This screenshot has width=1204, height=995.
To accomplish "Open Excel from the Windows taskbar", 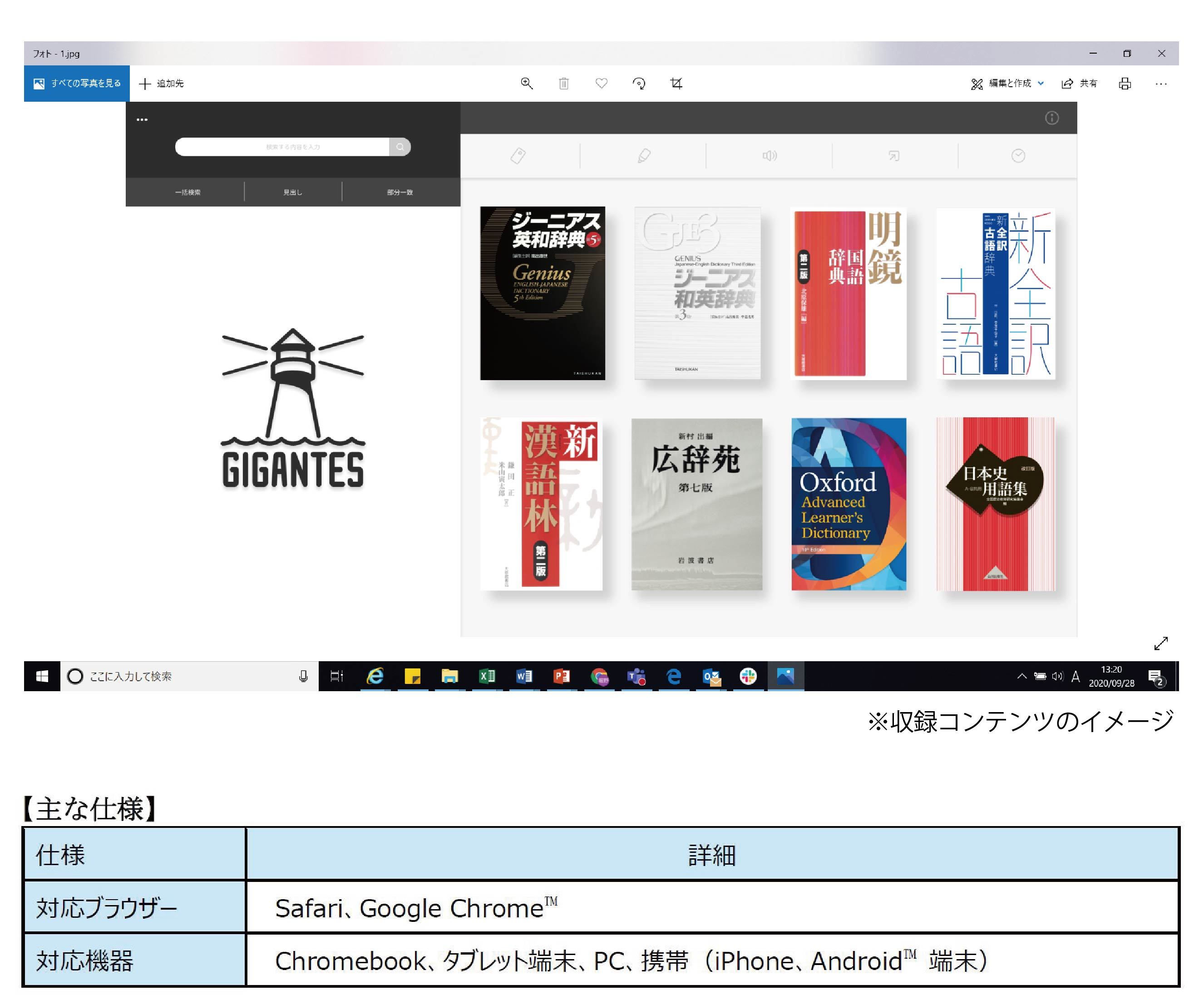I will 487,676.
